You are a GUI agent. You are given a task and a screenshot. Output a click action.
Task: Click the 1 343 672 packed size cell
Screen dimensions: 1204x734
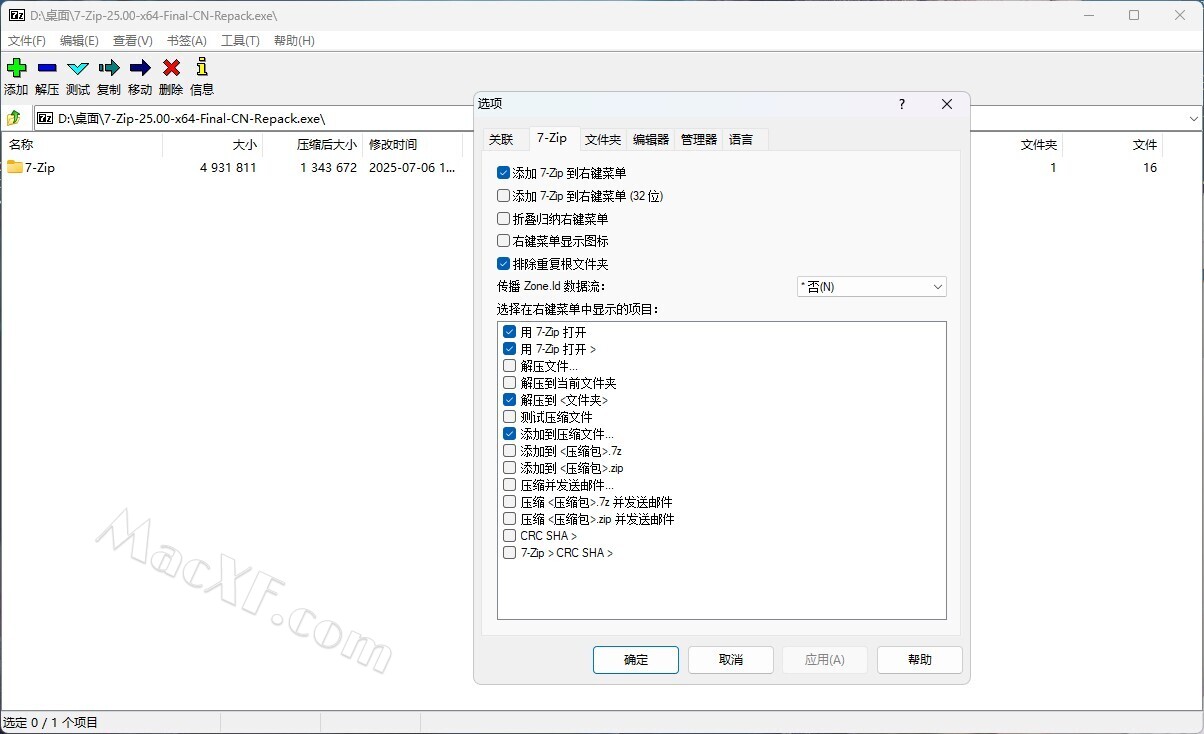328,168
